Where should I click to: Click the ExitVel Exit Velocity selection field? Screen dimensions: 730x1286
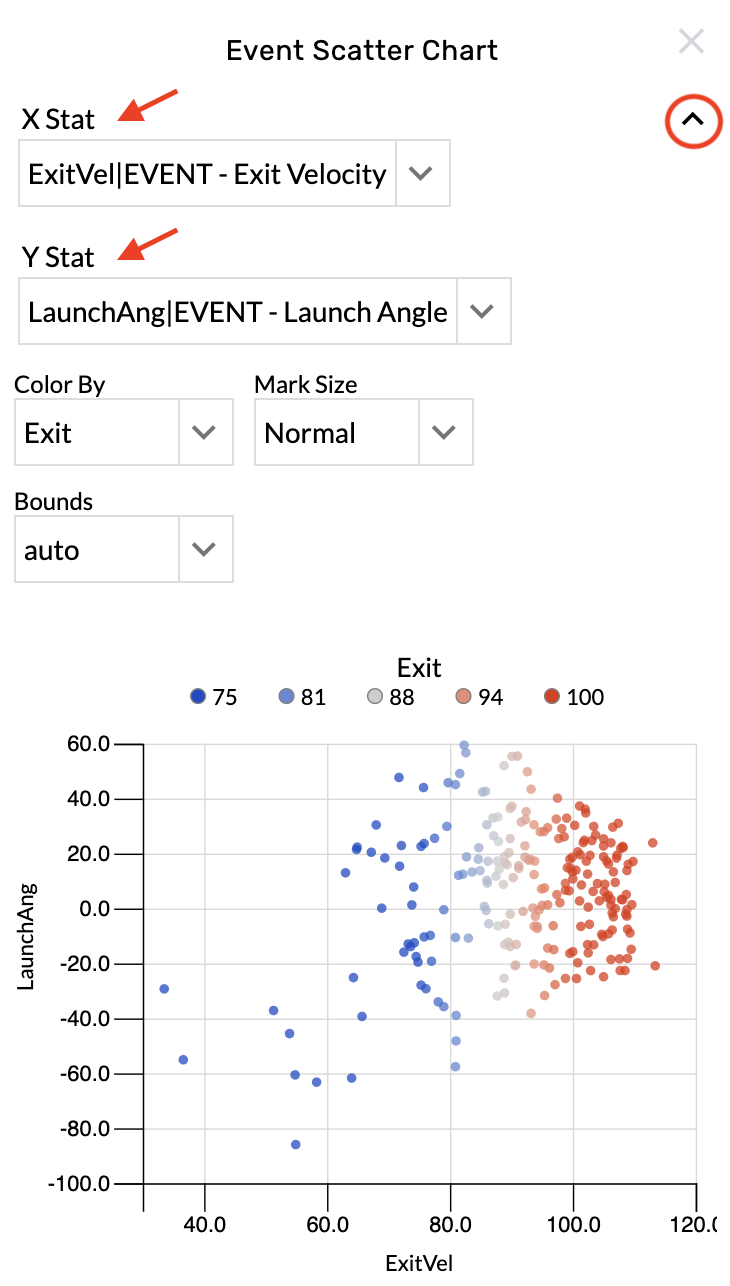(x=208, y=174)
